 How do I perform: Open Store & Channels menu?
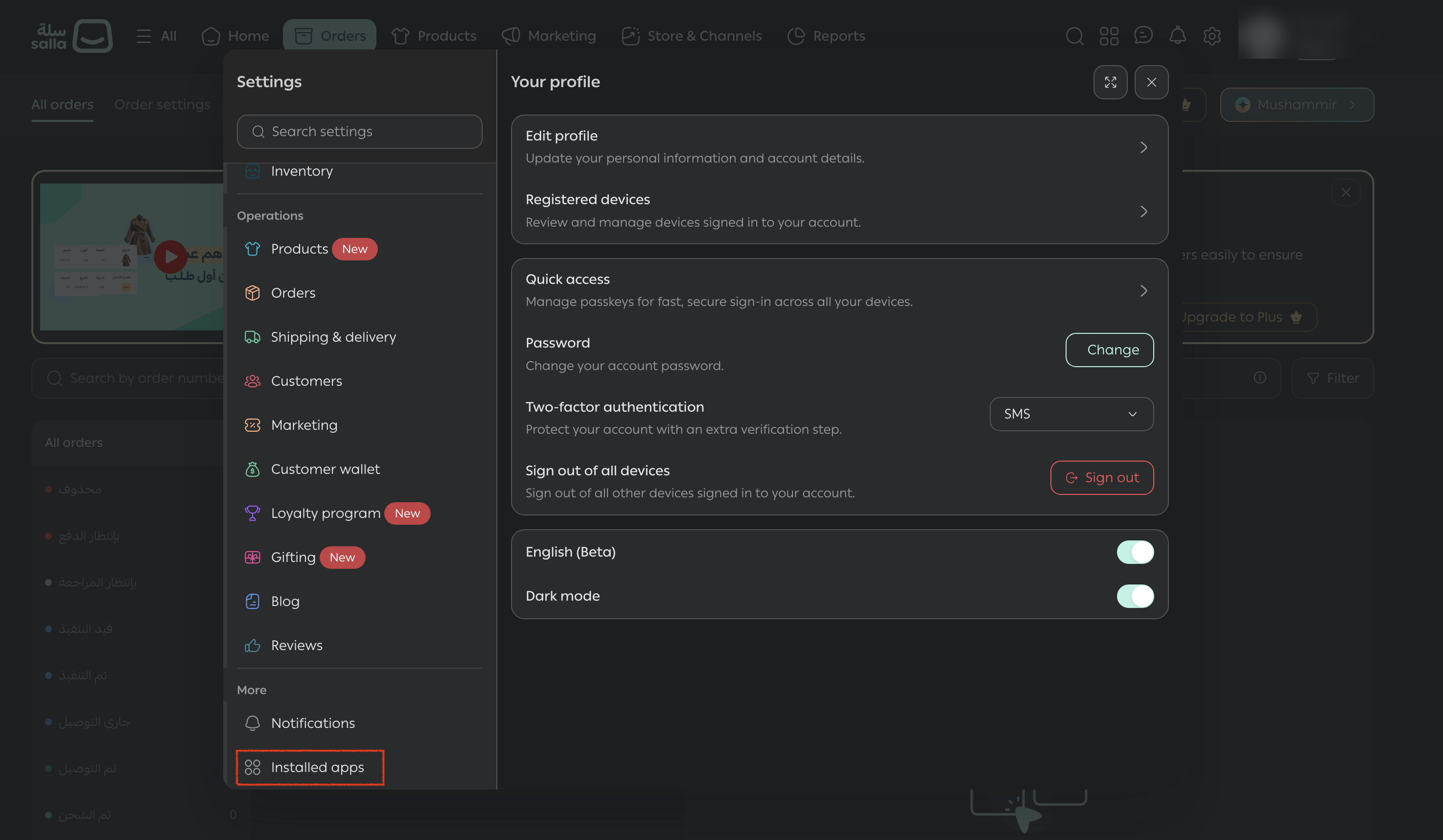692,36
